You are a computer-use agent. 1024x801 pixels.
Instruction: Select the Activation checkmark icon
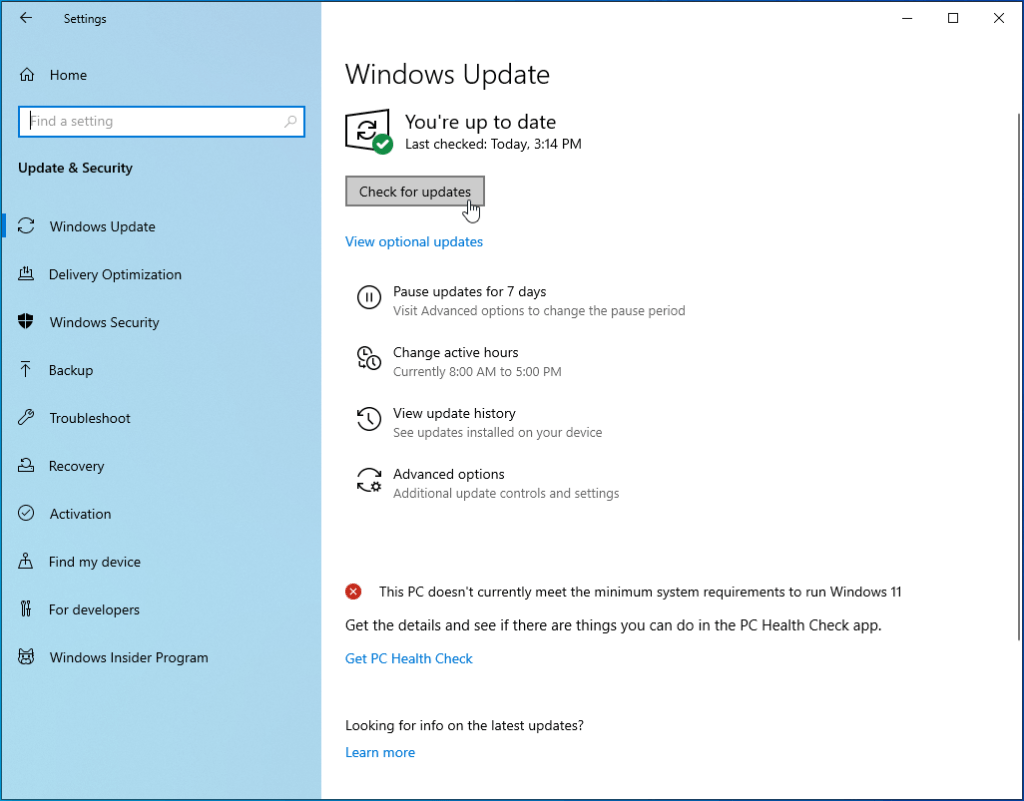pyautogui.click(x=26, y=514)
